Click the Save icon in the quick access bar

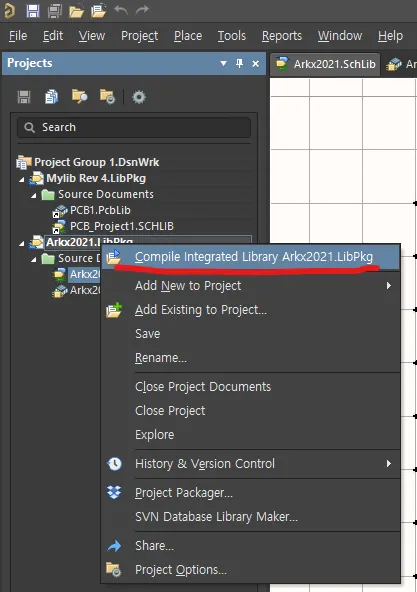pos(33,11)
